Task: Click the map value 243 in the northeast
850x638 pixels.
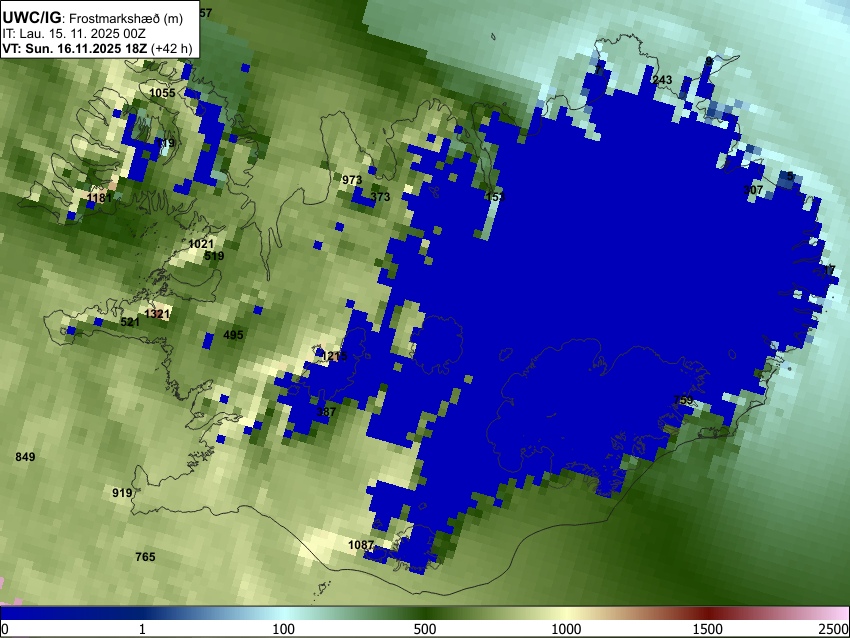Action: [662, 80]
